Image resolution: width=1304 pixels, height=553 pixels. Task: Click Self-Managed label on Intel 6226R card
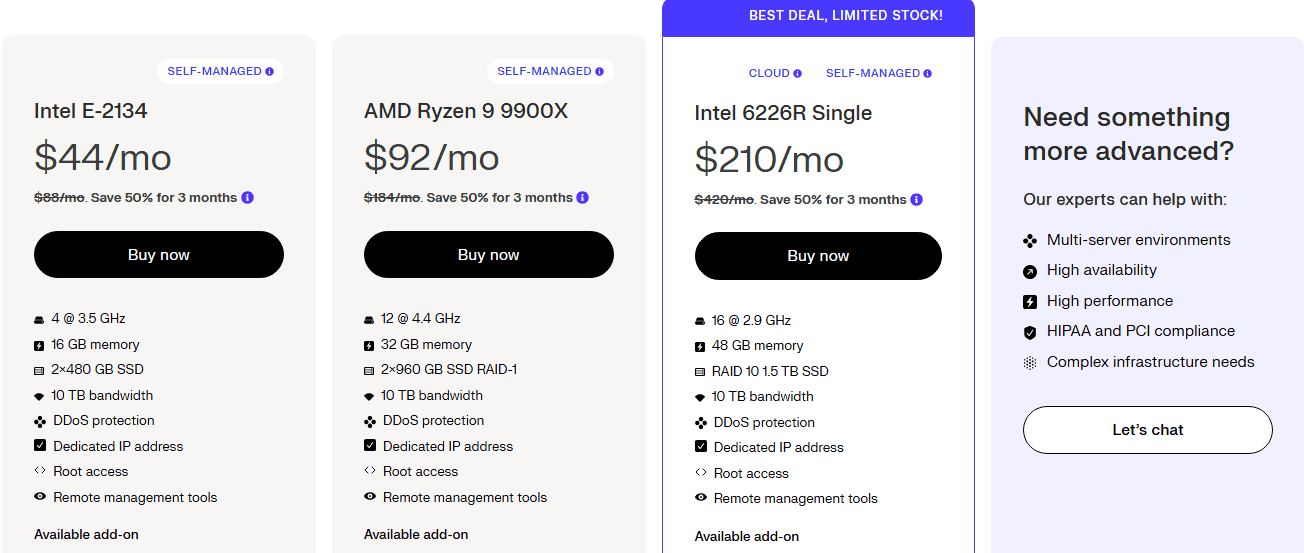point(873,74)
